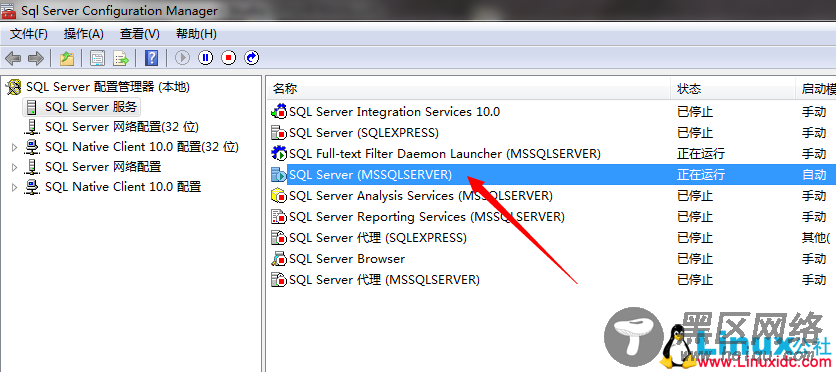This screenshot has height=372, width=836.
Task: Click the Start Service play button
Action: (182, 58)
